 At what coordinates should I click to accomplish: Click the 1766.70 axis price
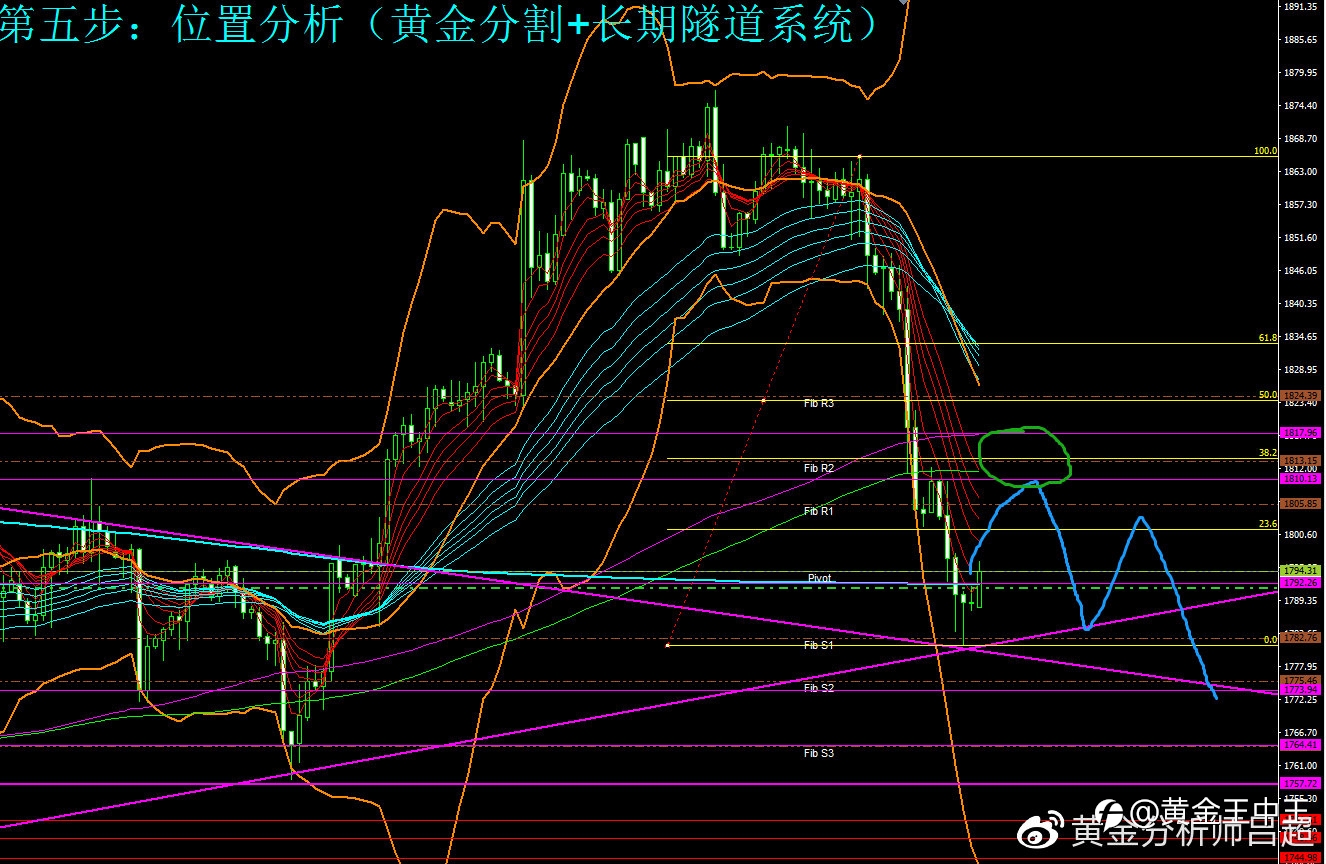tap(1300, 732)
